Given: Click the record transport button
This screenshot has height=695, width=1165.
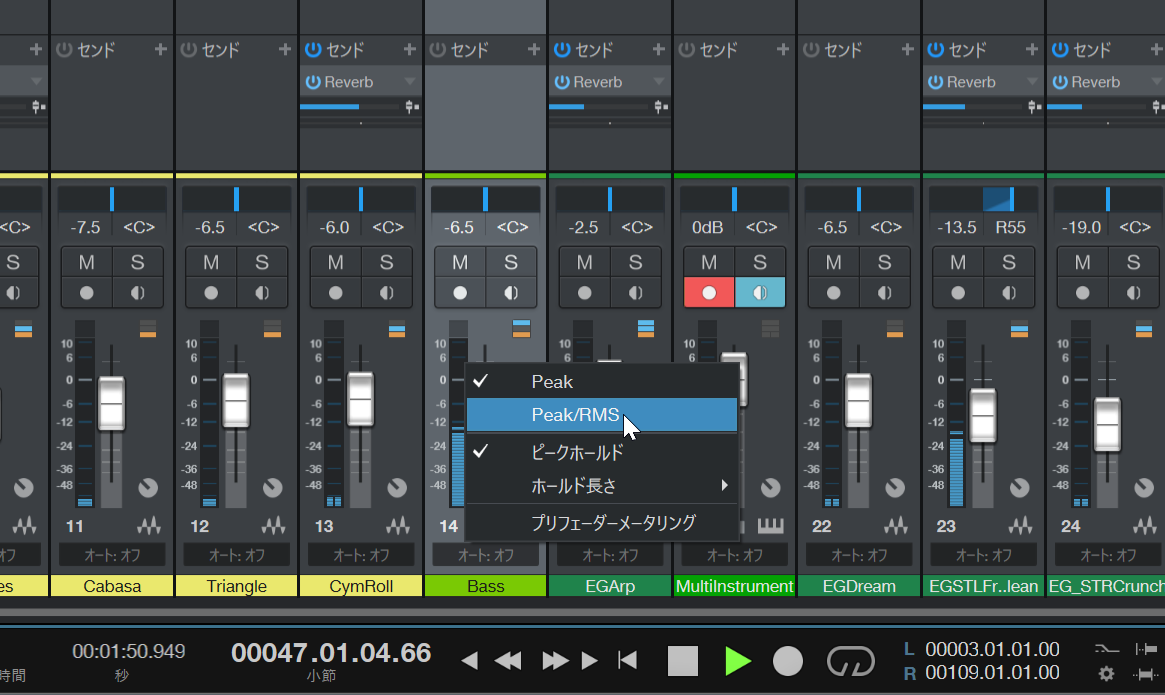Looking at the screenshot, I should [x=788, y=661].
